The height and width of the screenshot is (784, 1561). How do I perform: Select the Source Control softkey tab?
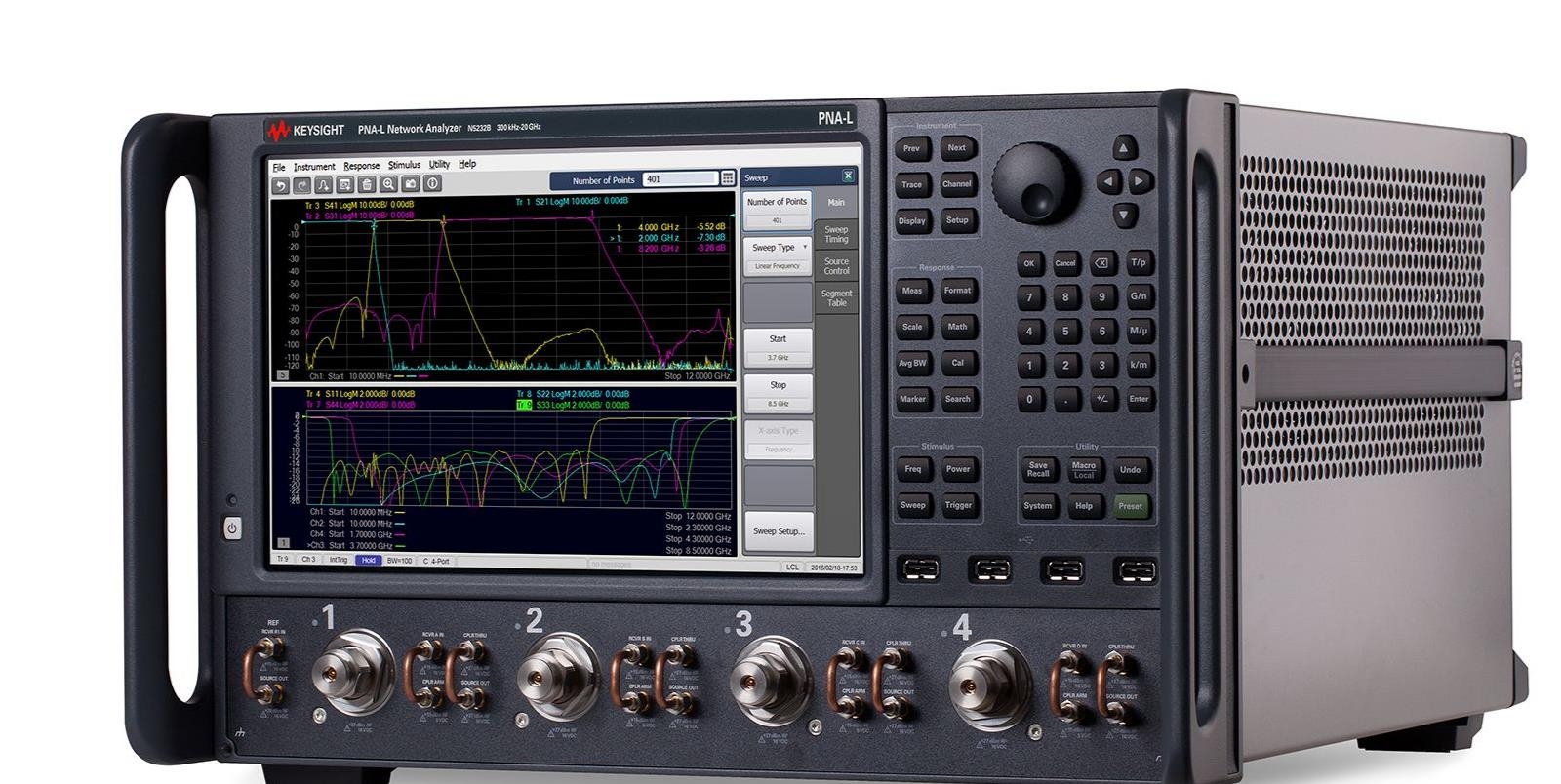coord(836,266)
